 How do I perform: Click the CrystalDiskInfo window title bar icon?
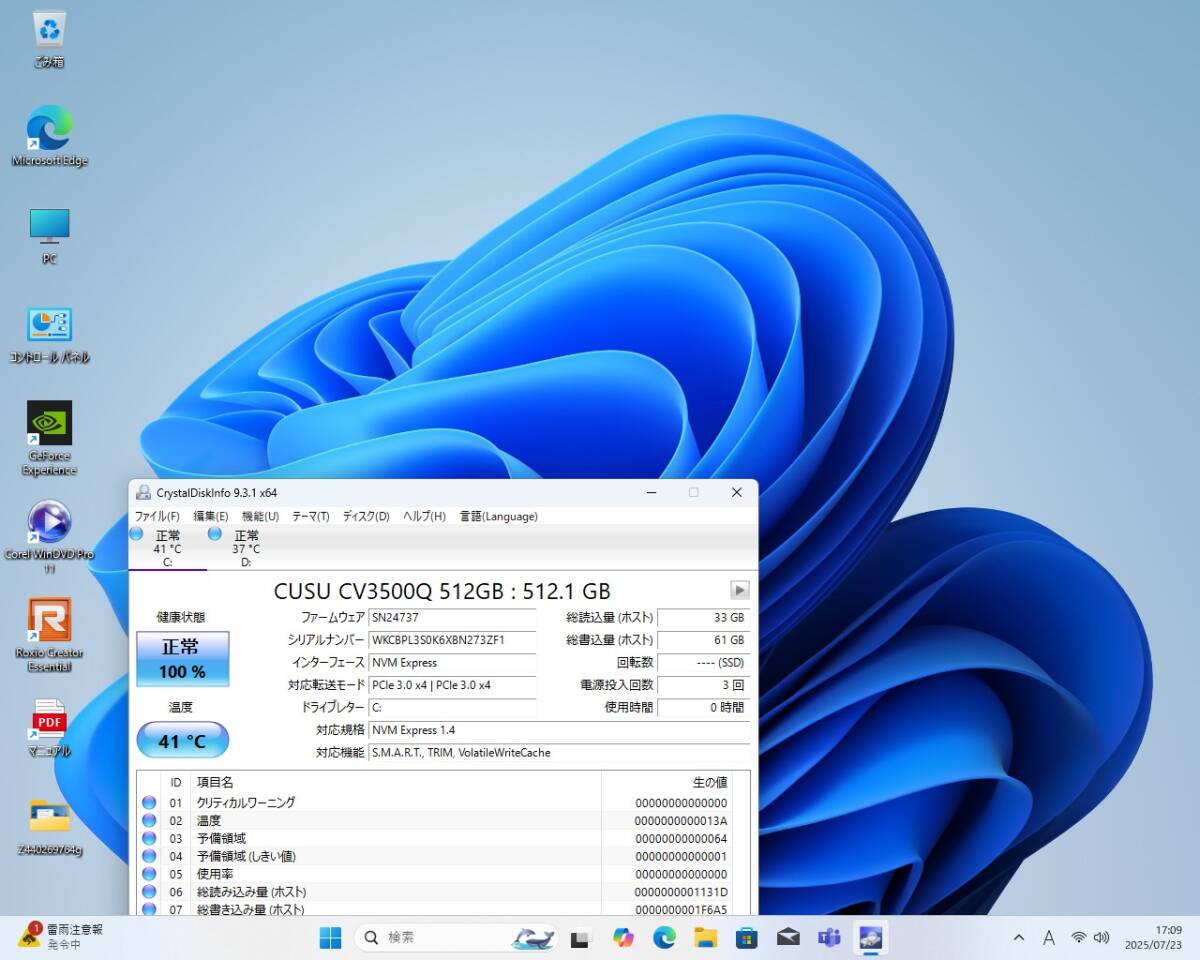coord(144,493)
